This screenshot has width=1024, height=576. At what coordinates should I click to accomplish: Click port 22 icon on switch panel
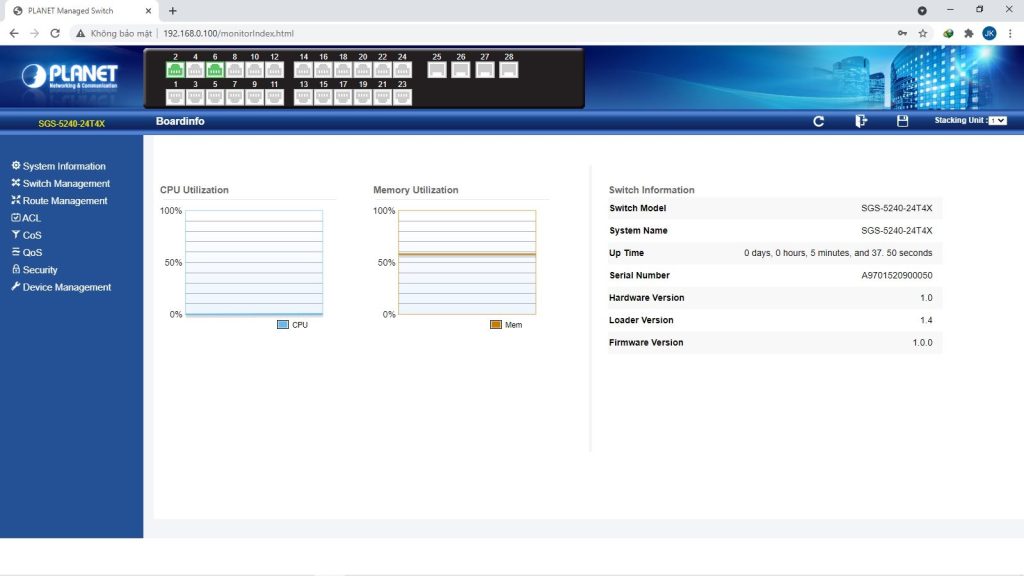(383, 70)
